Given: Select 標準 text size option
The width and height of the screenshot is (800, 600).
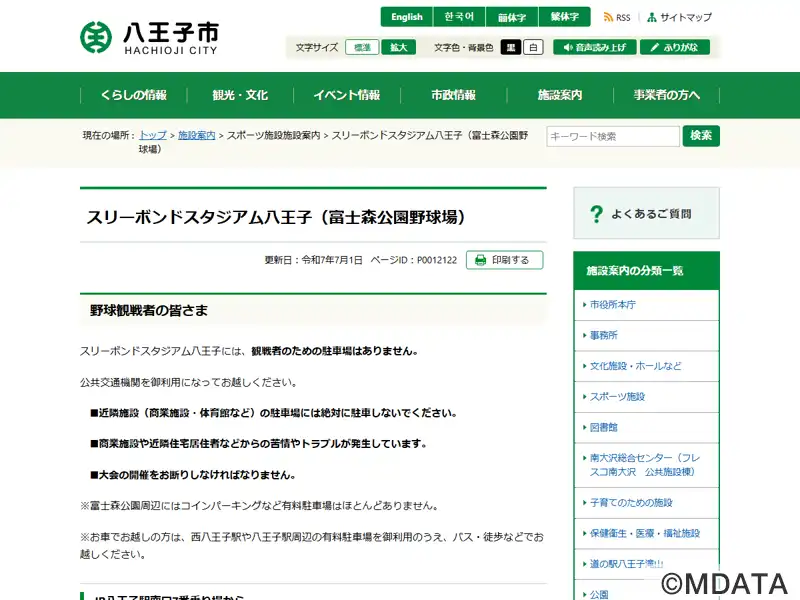Looking at the screenshot, I should coord(362,47).
